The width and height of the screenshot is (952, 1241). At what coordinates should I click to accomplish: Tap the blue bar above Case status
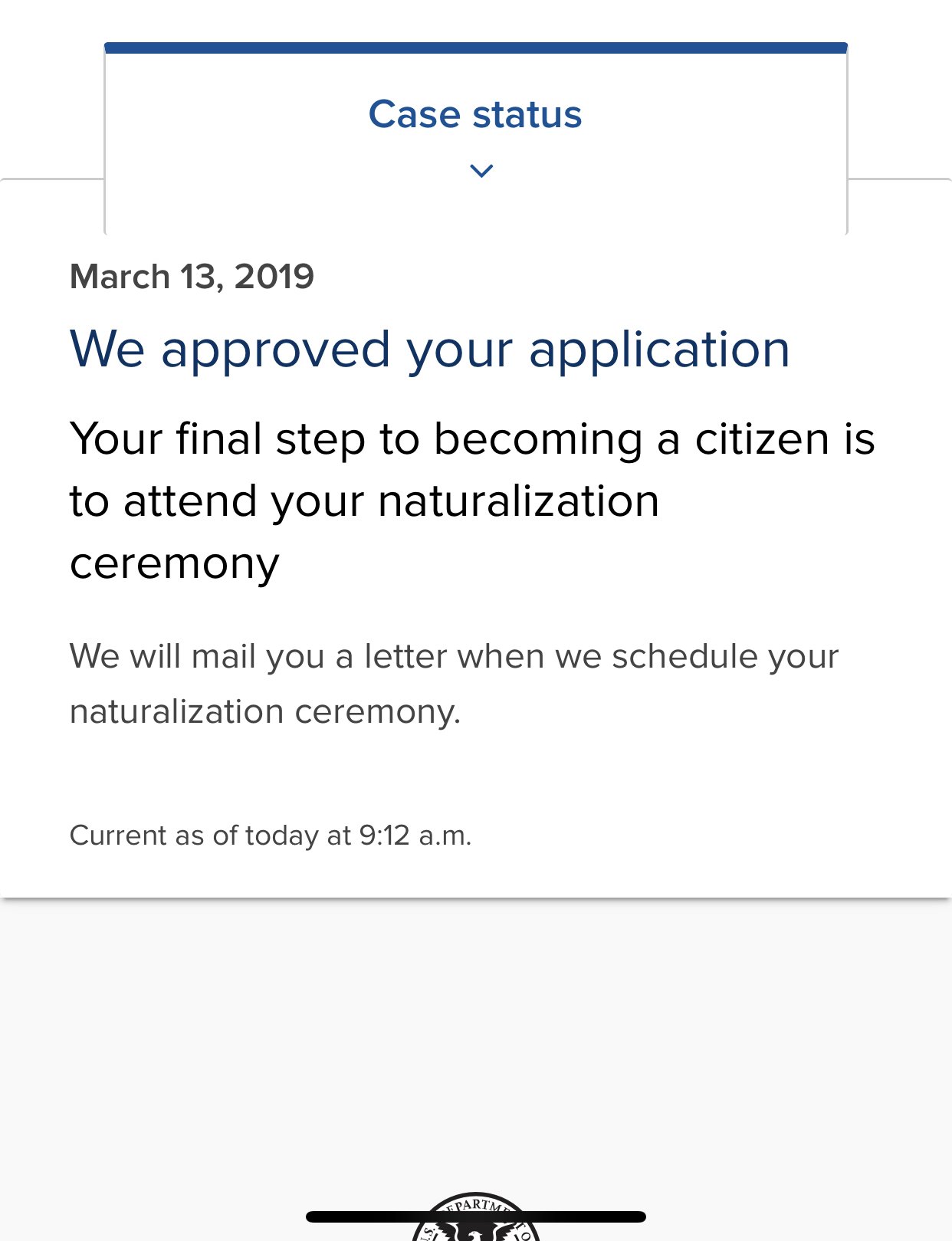pos(475,48)
